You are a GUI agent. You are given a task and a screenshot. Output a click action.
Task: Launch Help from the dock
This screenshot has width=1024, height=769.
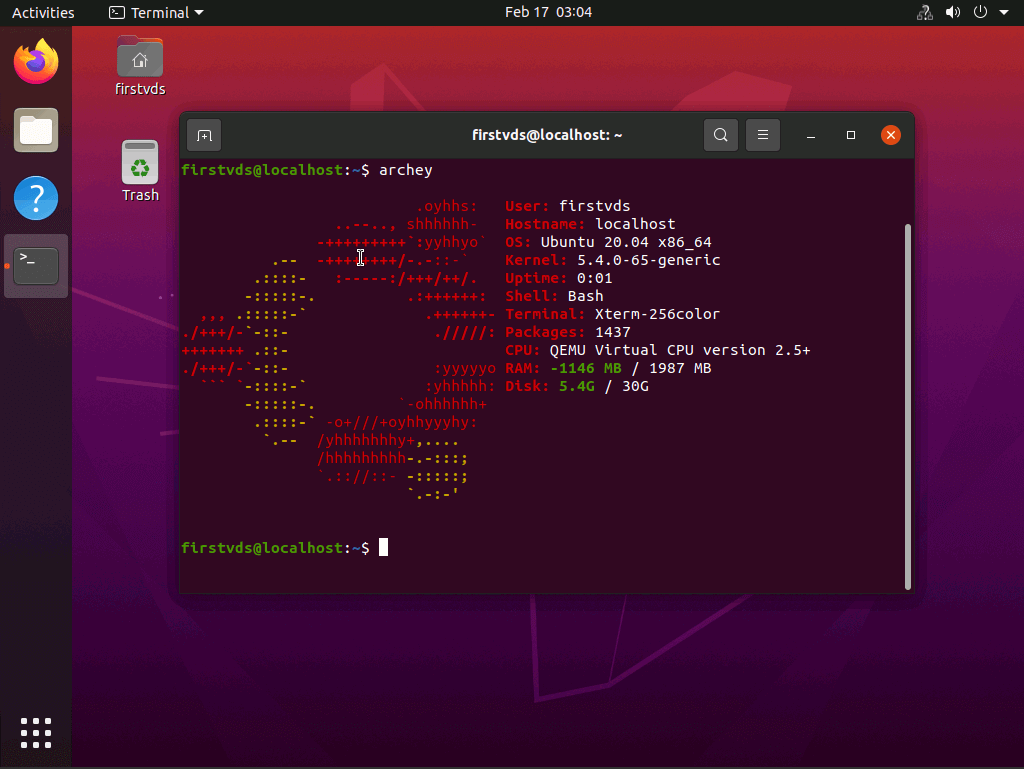(36, 198)
